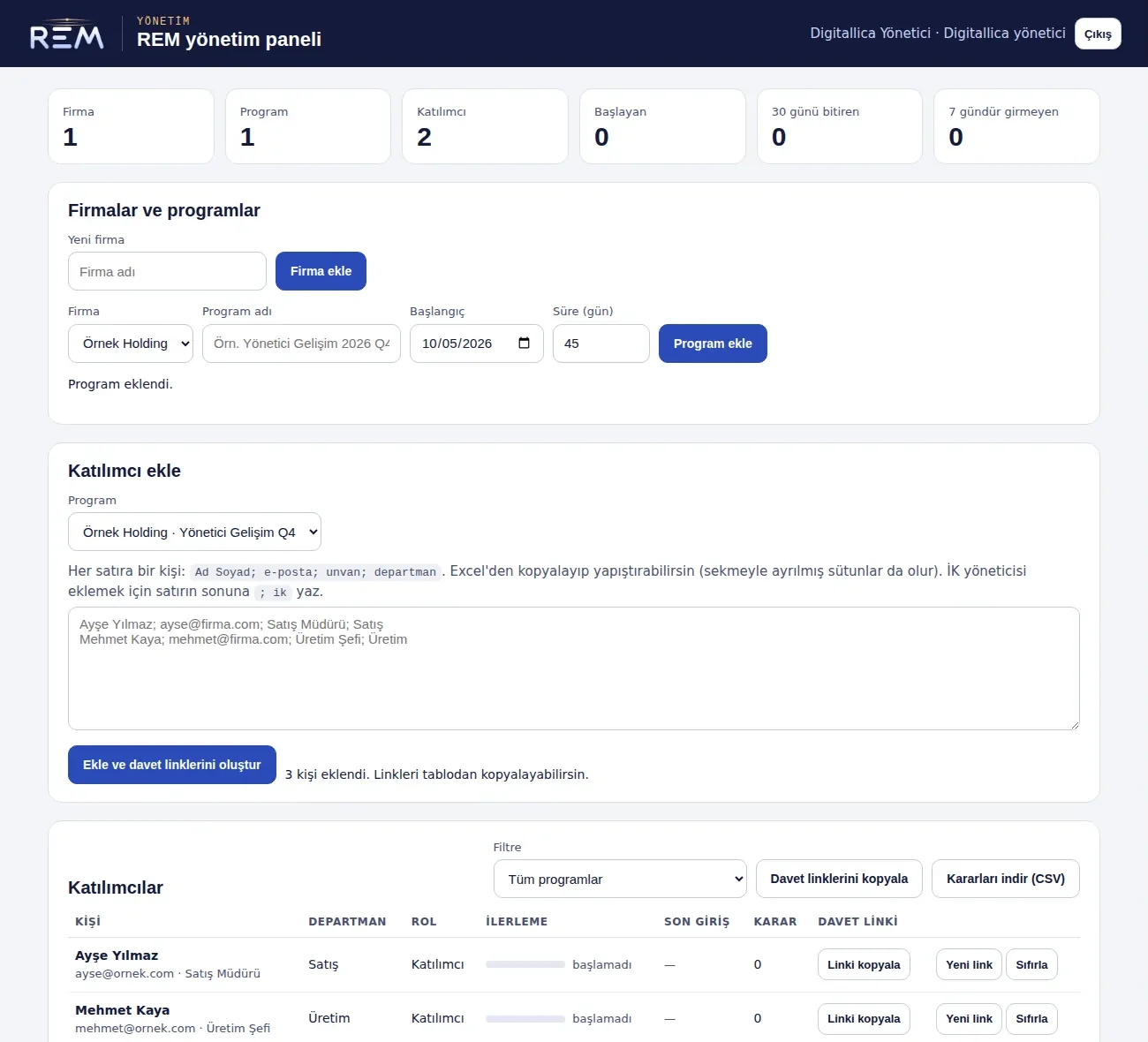Log out with the Çıkış button

[x=1098, y=34]
